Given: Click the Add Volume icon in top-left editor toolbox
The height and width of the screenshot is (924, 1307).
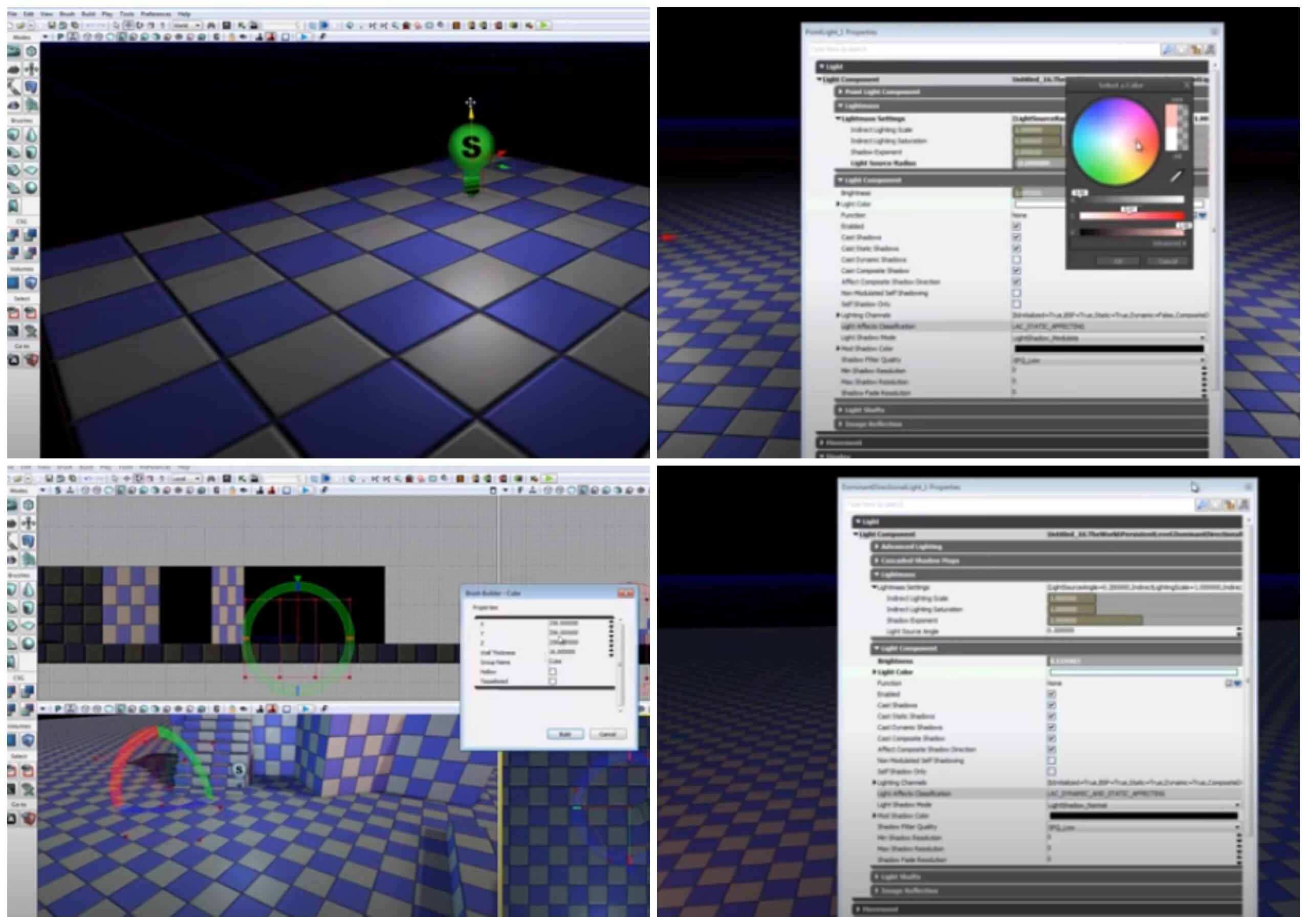Looking at the screenshot, I should (31, 283).
